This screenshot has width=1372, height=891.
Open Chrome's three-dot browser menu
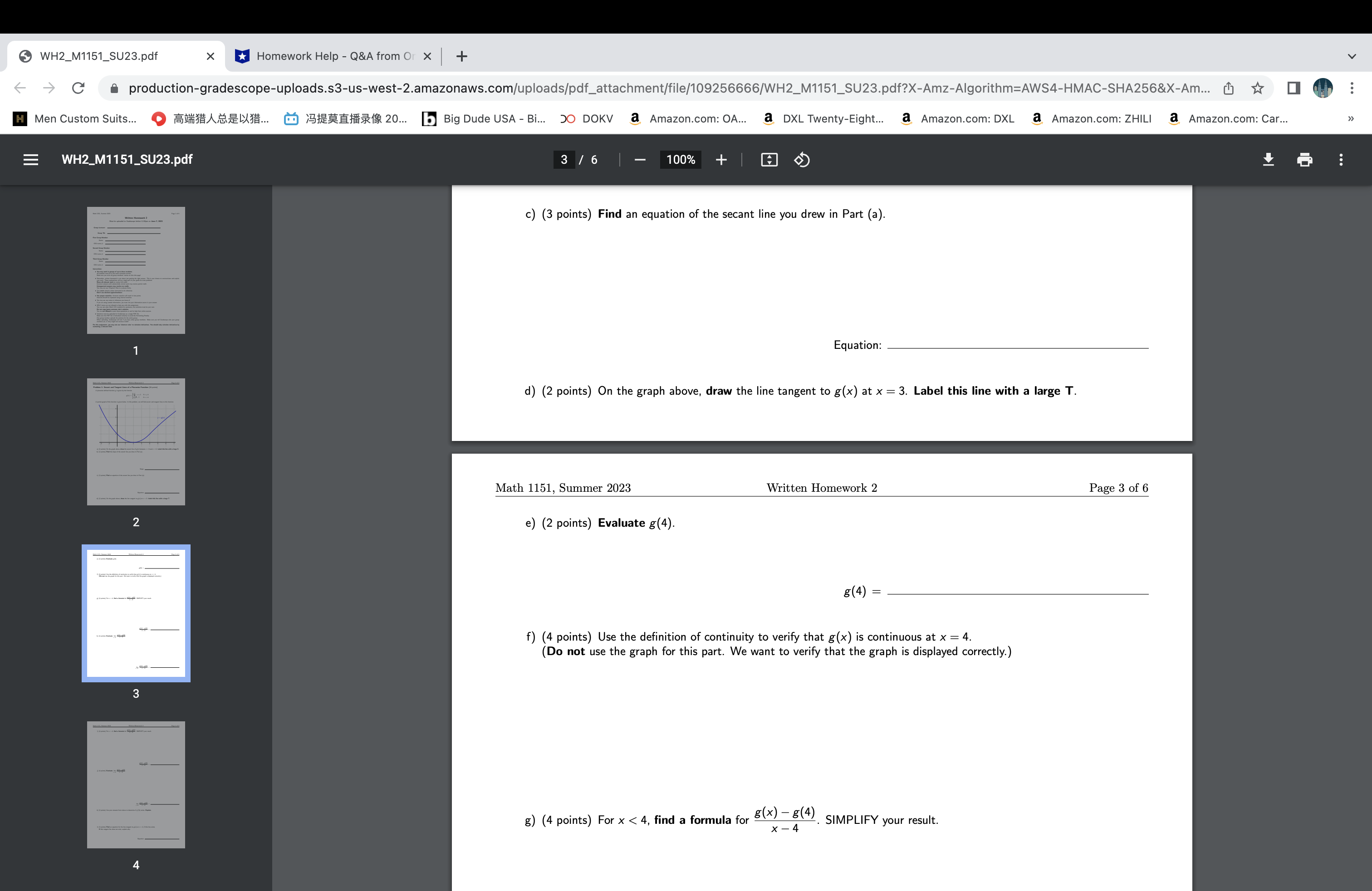click(x=1352, y=88)
